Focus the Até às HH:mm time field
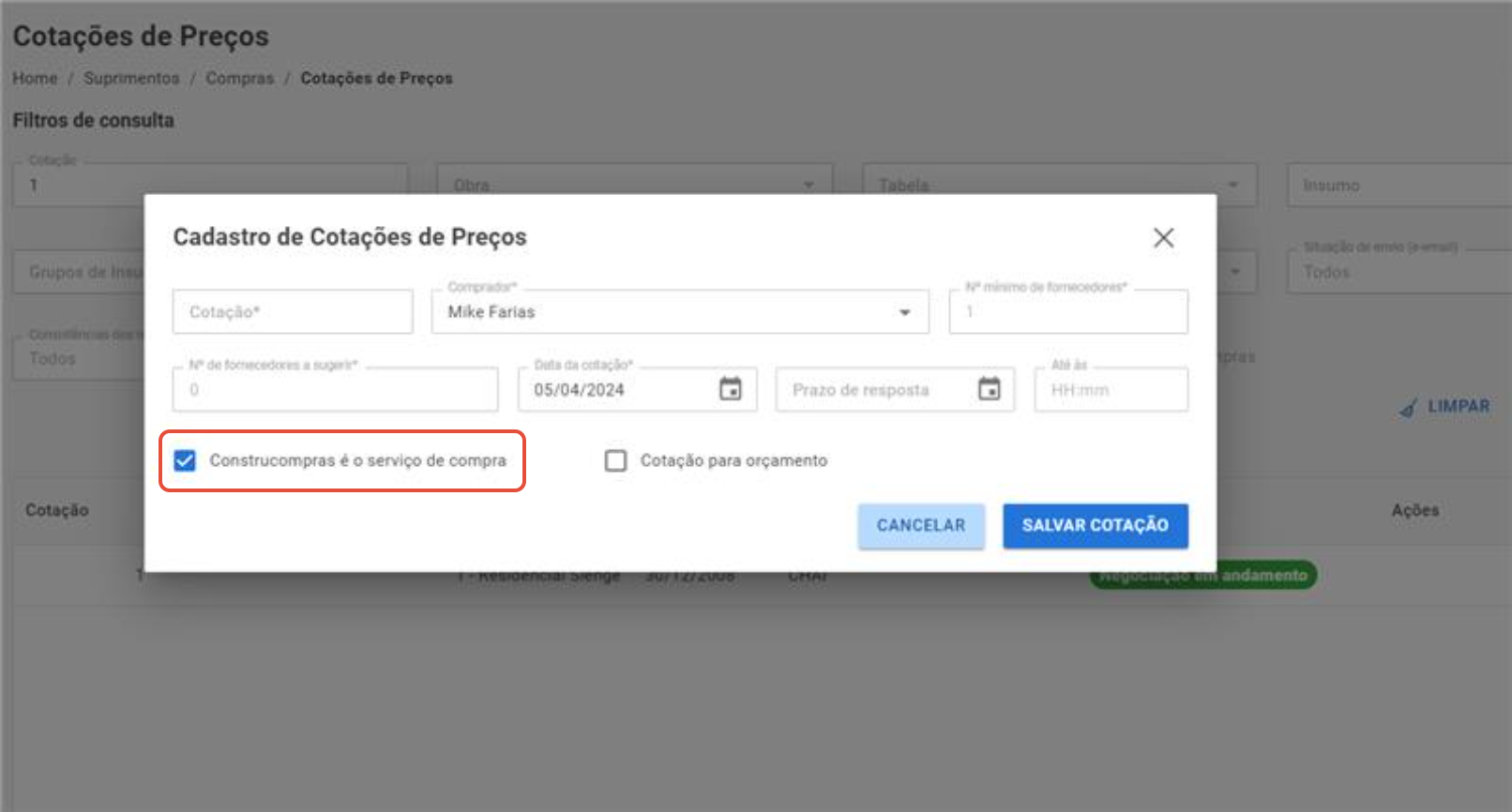 (x=1111, y=389)
